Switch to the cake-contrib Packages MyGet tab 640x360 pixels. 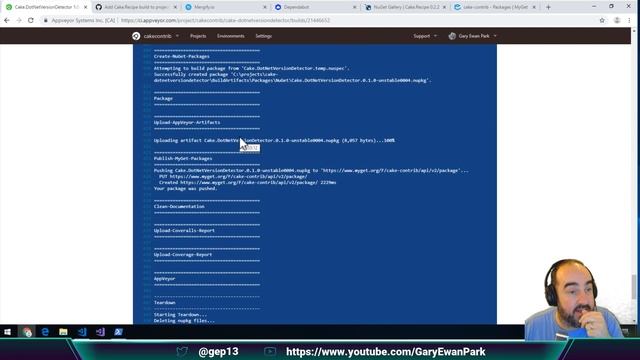pos(495,7)
